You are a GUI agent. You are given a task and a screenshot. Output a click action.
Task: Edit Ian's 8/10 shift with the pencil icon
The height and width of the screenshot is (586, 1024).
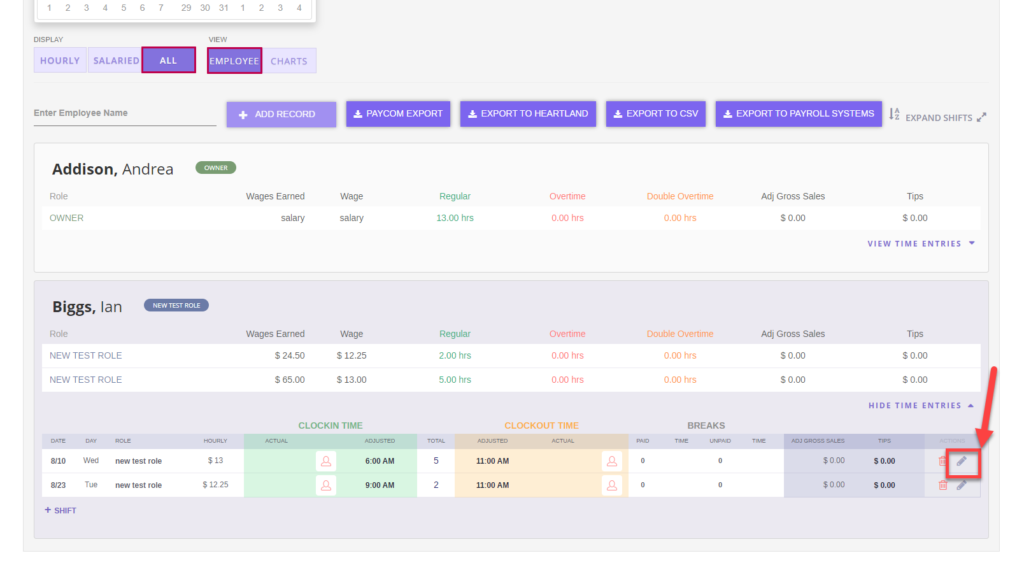tap(963, 460)
